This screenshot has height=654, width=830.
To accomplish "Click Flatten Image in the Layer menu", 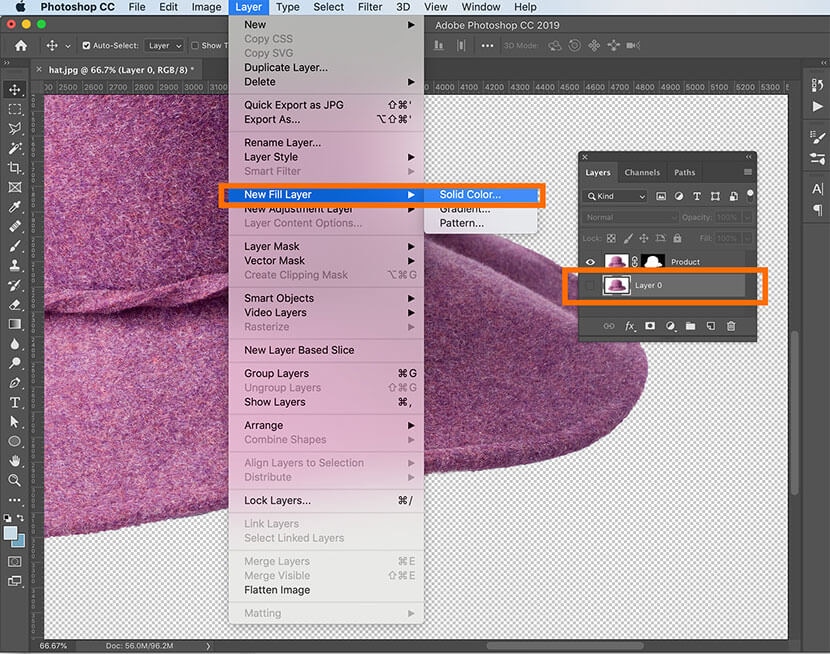I will pos(277,590).
